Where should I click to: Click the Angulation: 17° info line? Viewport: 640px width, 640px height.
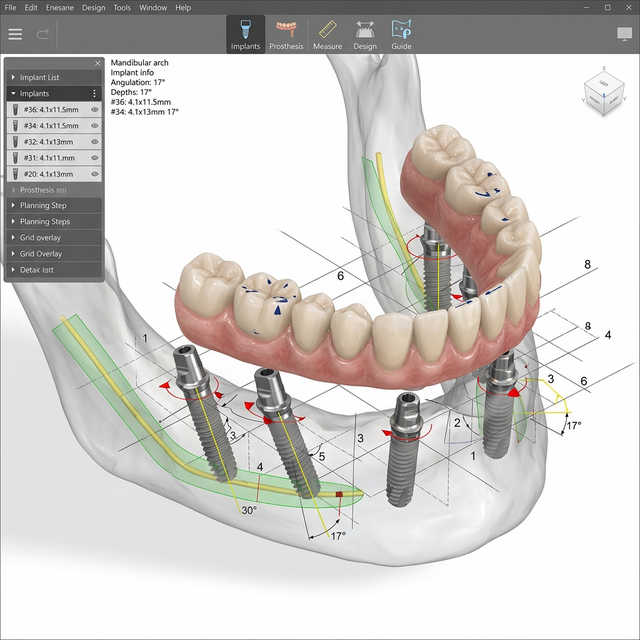[138, 82]
